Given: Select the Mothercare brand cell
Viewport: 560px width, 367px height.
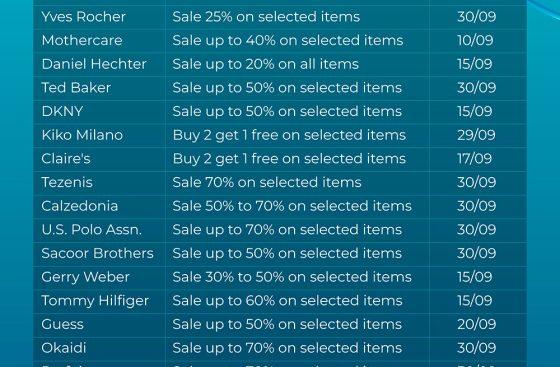Looking at the screenshot, I should [x=82, y=40].
